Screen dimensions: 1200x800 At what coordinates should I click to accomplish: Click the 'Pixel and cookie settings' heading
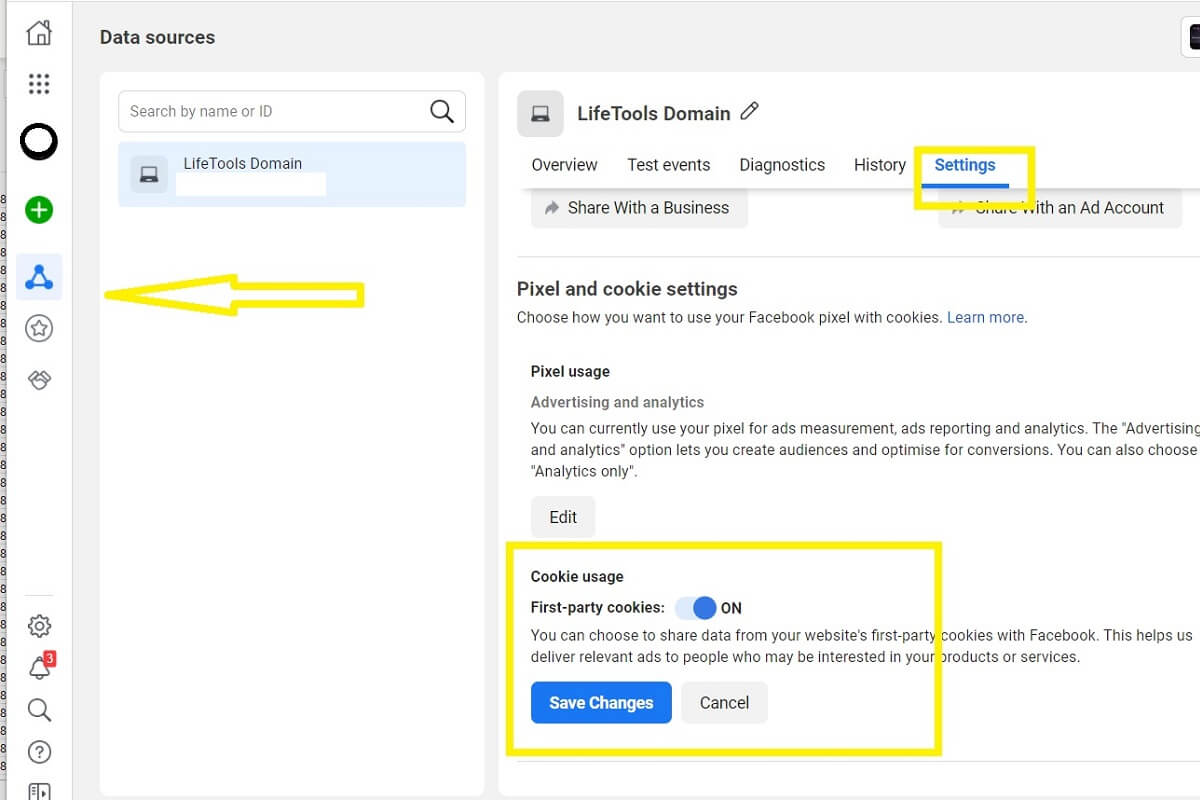(x=627, y=289)
